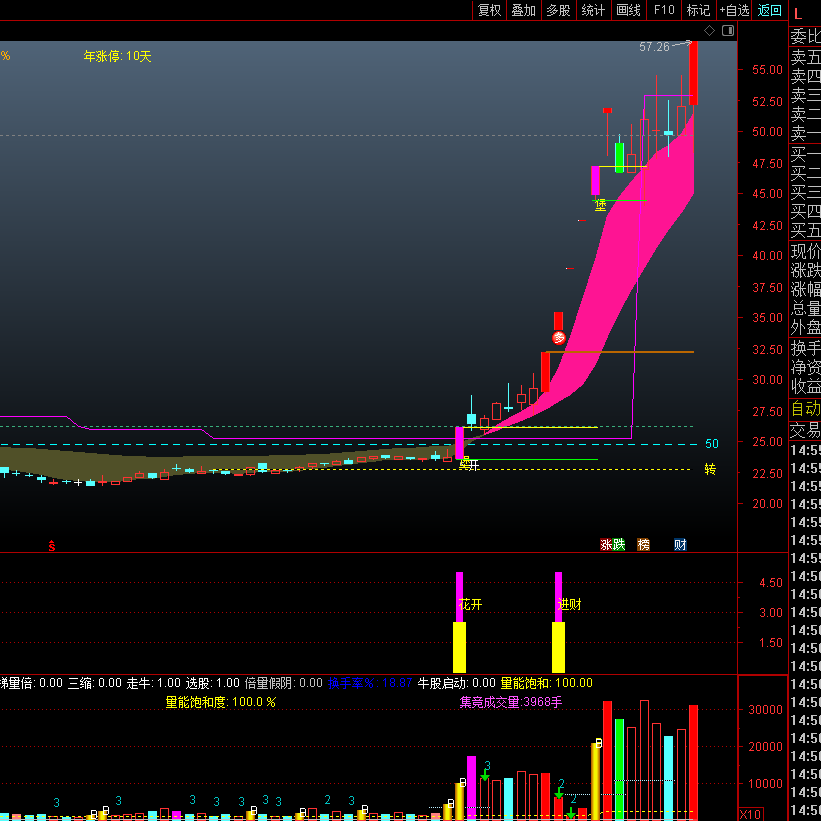Click the 花开 signal label
821x821 pixels.
click(470, 605)
